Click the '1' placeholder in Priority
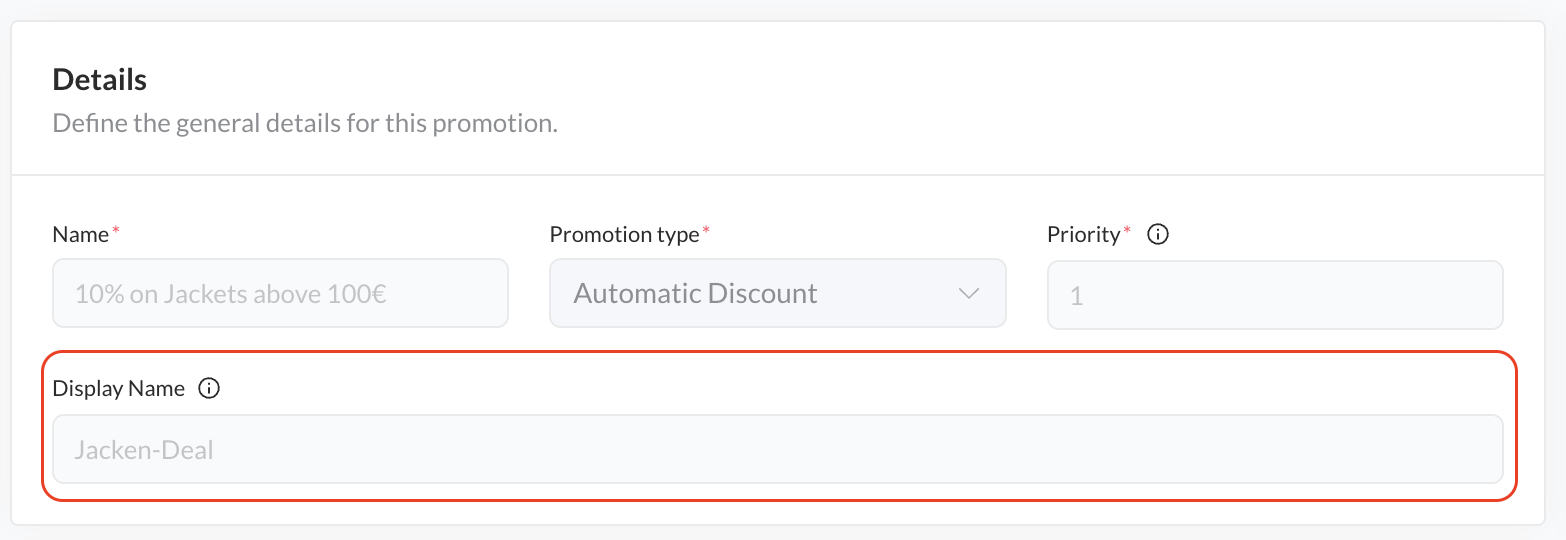 [1076, 297]
